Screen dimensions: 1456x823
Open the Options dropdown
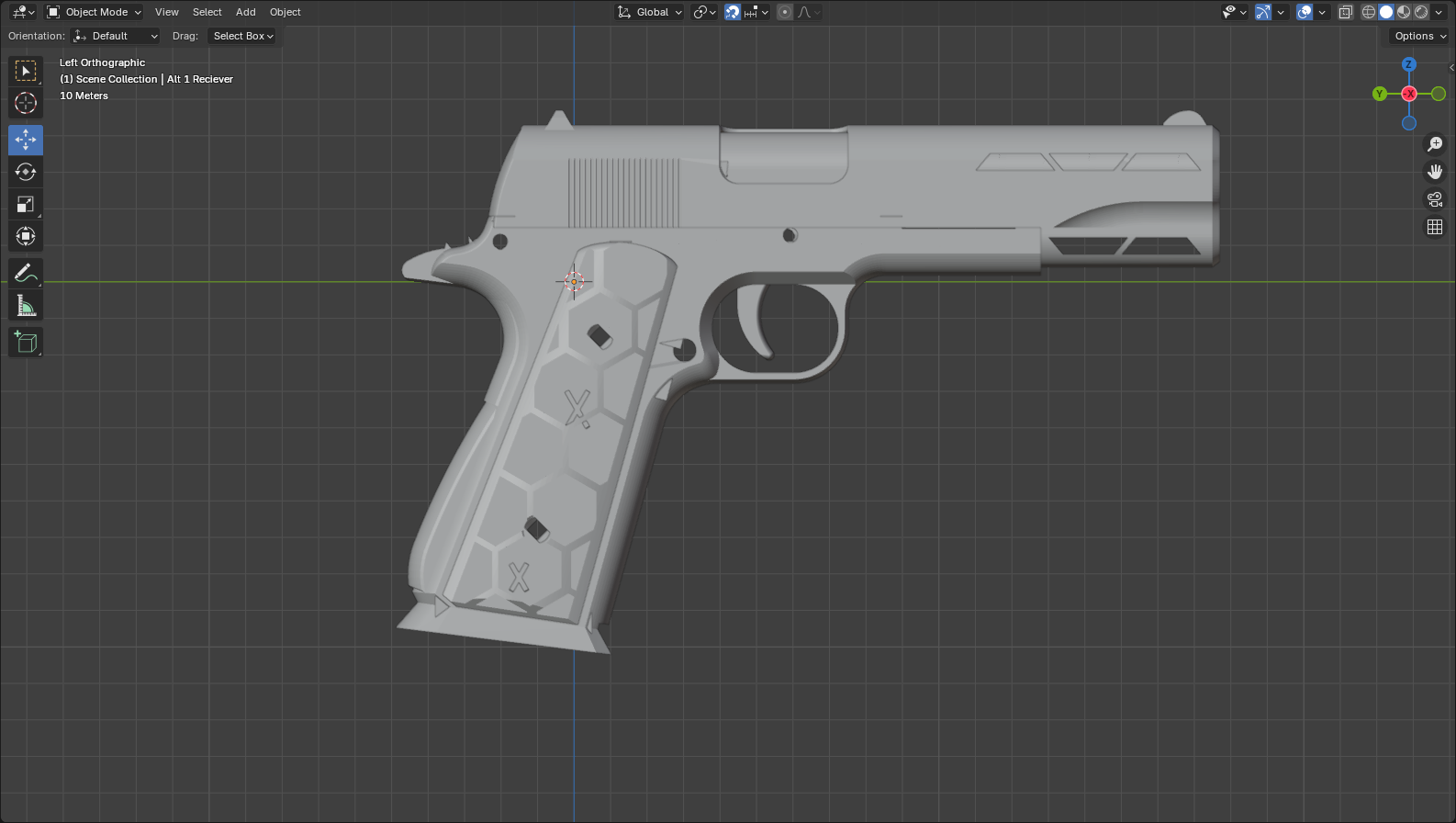(1420, 36)
